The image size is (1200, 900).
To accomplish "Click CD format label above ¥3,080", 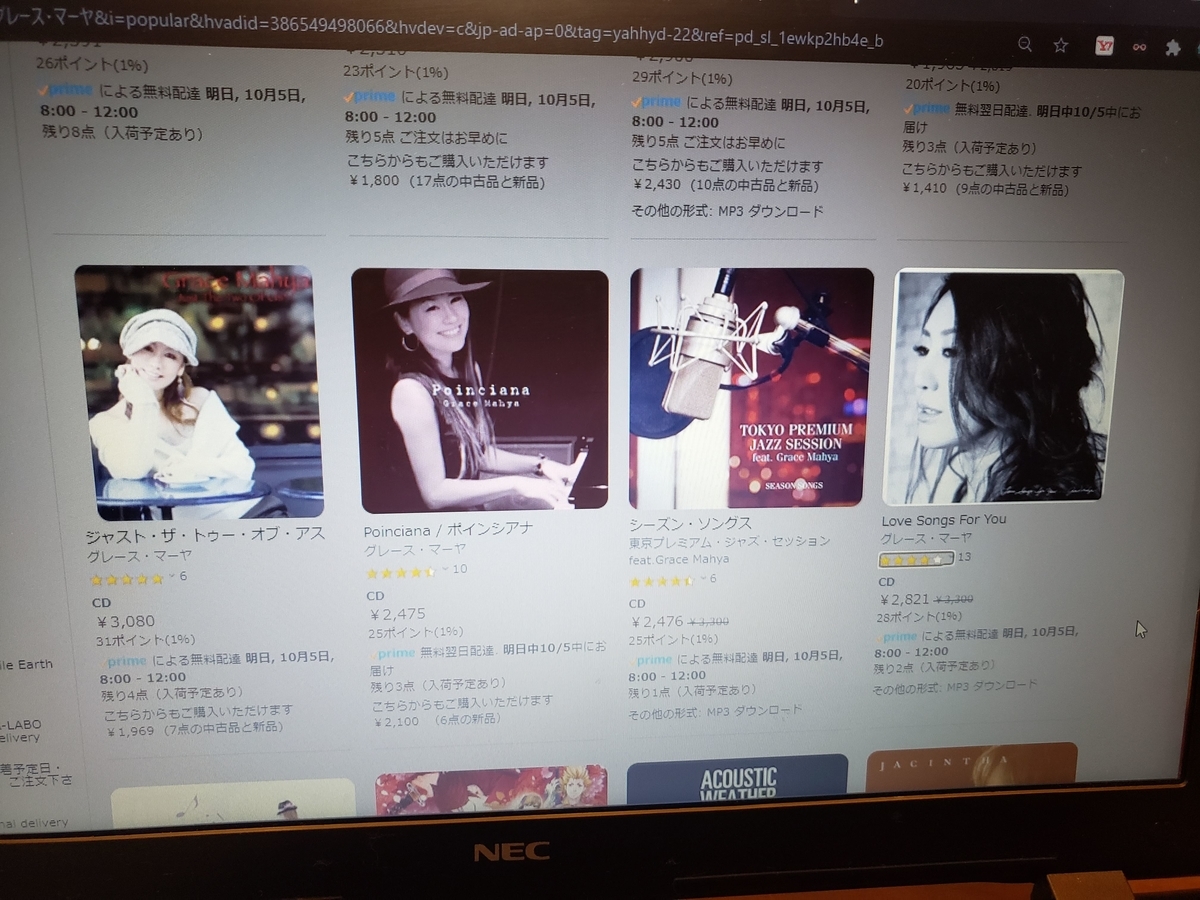I will pyautogui.click(x=102, y=603).
